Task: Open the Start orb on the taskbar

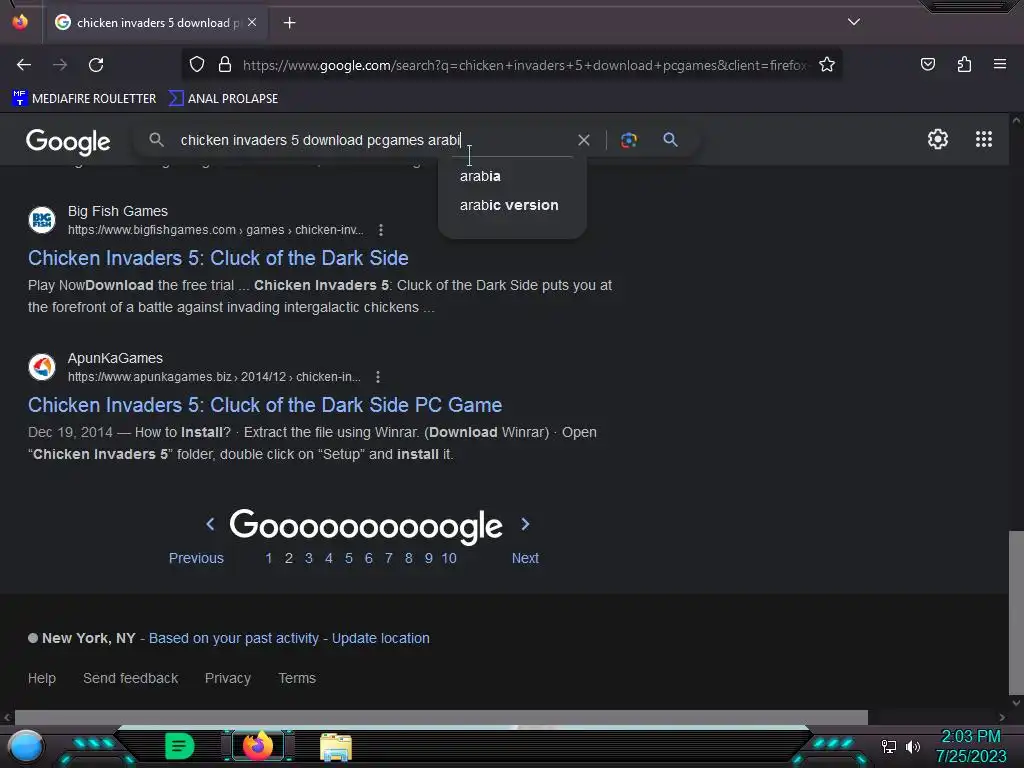Action: (x=26, y=746)
